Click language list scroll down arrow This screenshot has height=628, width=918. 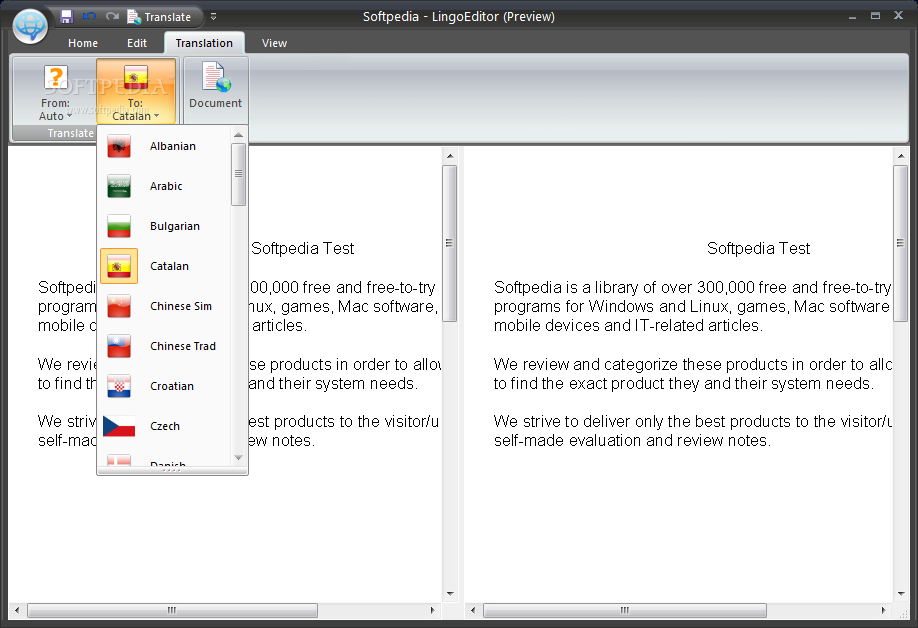[238, 458]
